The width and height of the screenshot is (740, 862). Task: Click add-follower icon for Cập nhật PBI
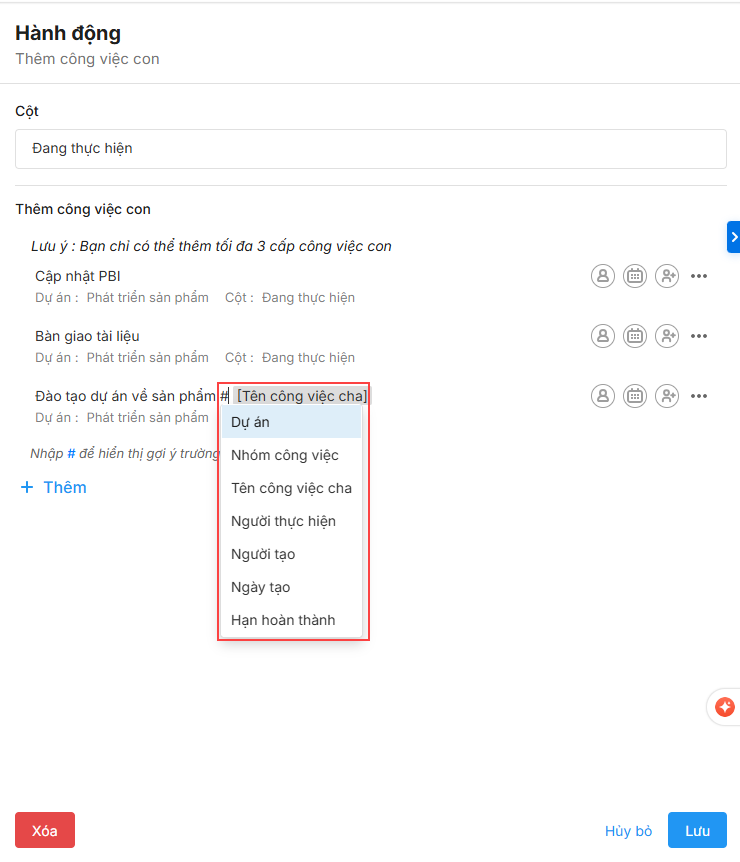667,276
